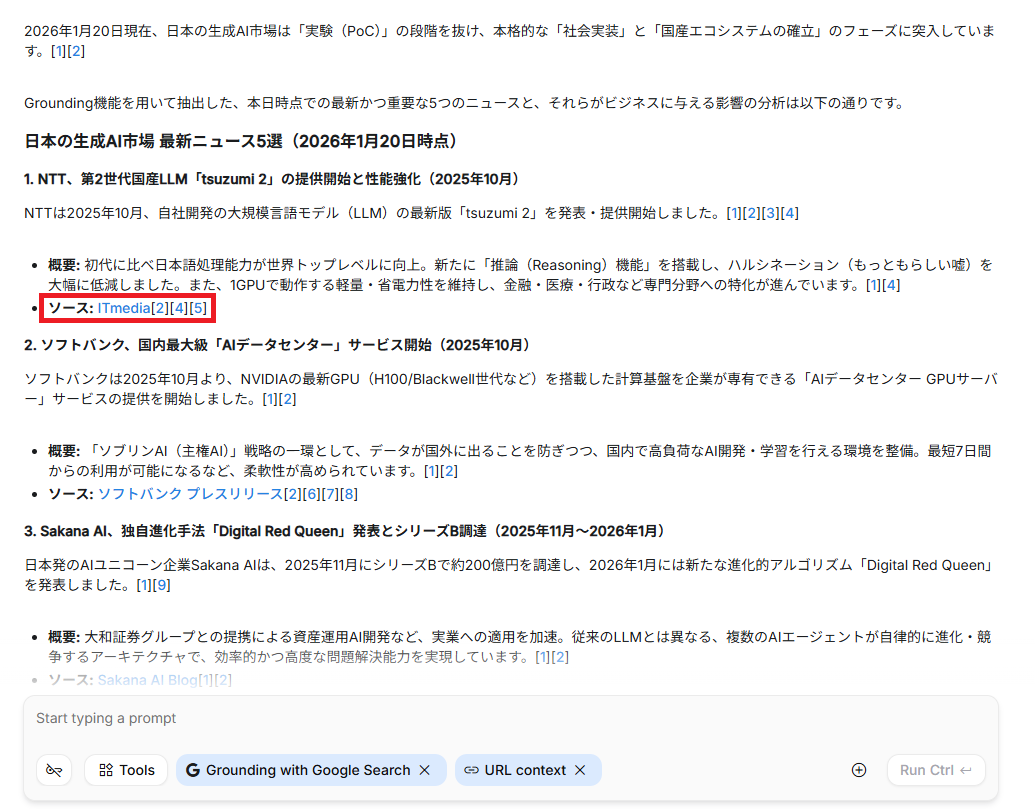Click the crossed-out key icon button
This screenshot has height=809, width=1035.
pos(54,770)
